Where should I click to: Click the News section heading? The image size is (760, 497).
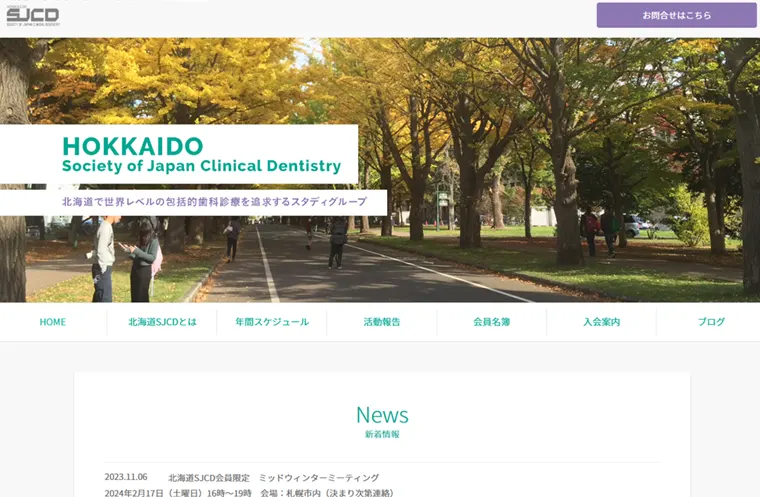pyautogui.click(x=382, y=414)
